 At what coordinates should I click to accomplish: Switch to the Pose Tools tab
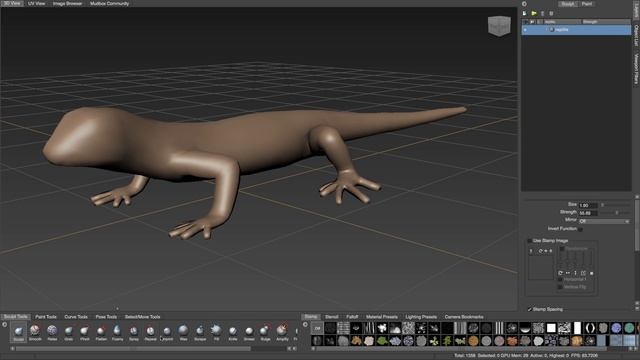coord(106,317)
